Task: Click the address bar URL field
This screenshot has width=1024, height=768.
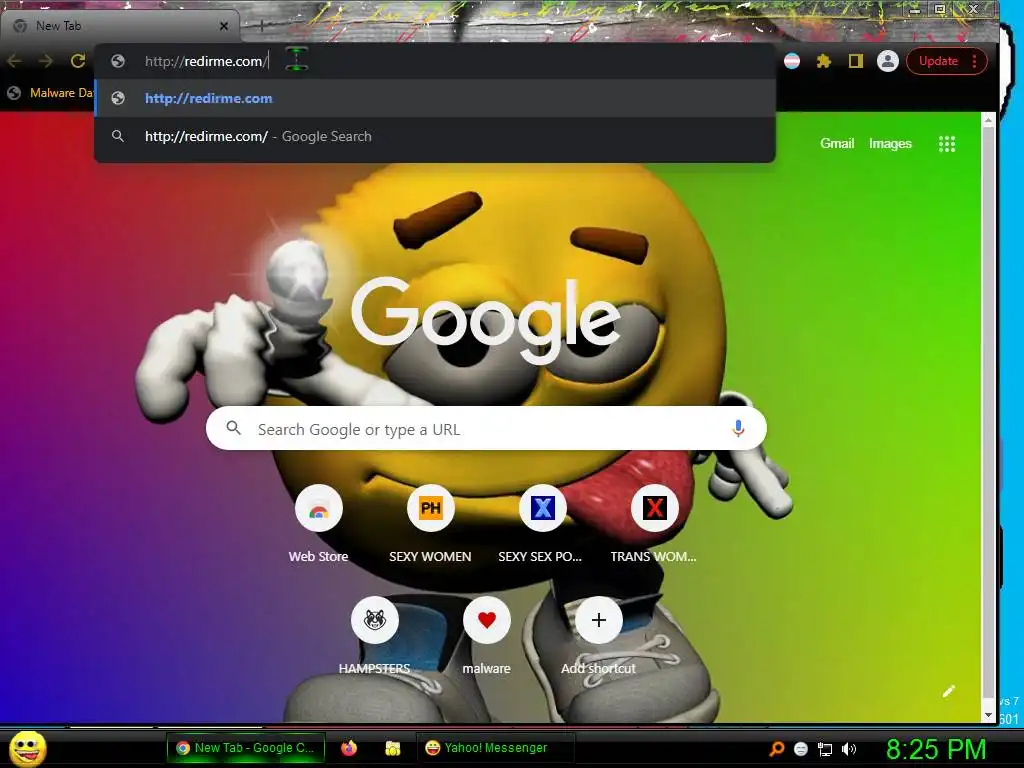Action: (435, 61)
